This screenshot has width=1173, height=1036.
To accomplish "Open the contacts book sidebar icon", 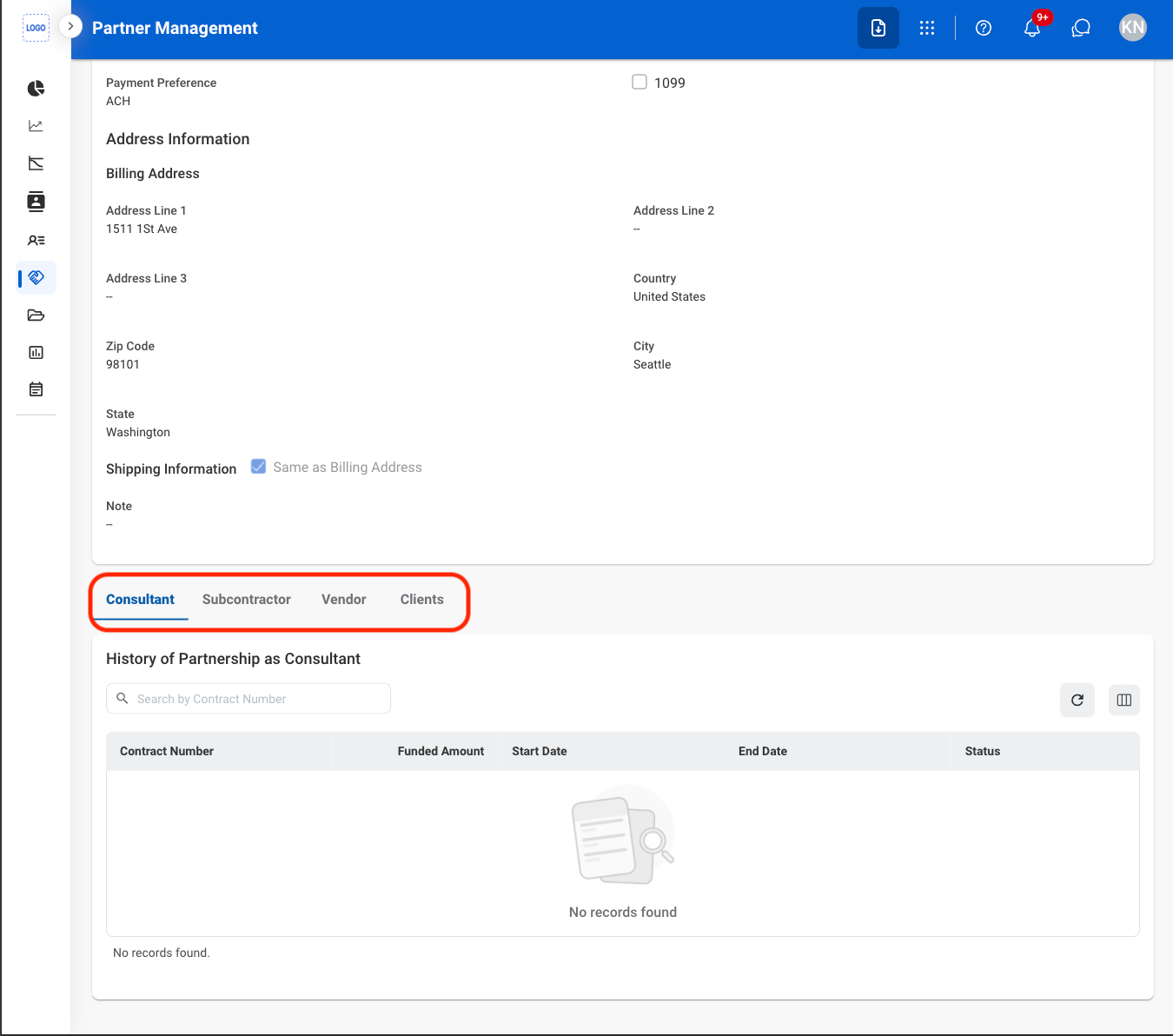I will coord(36,202).
